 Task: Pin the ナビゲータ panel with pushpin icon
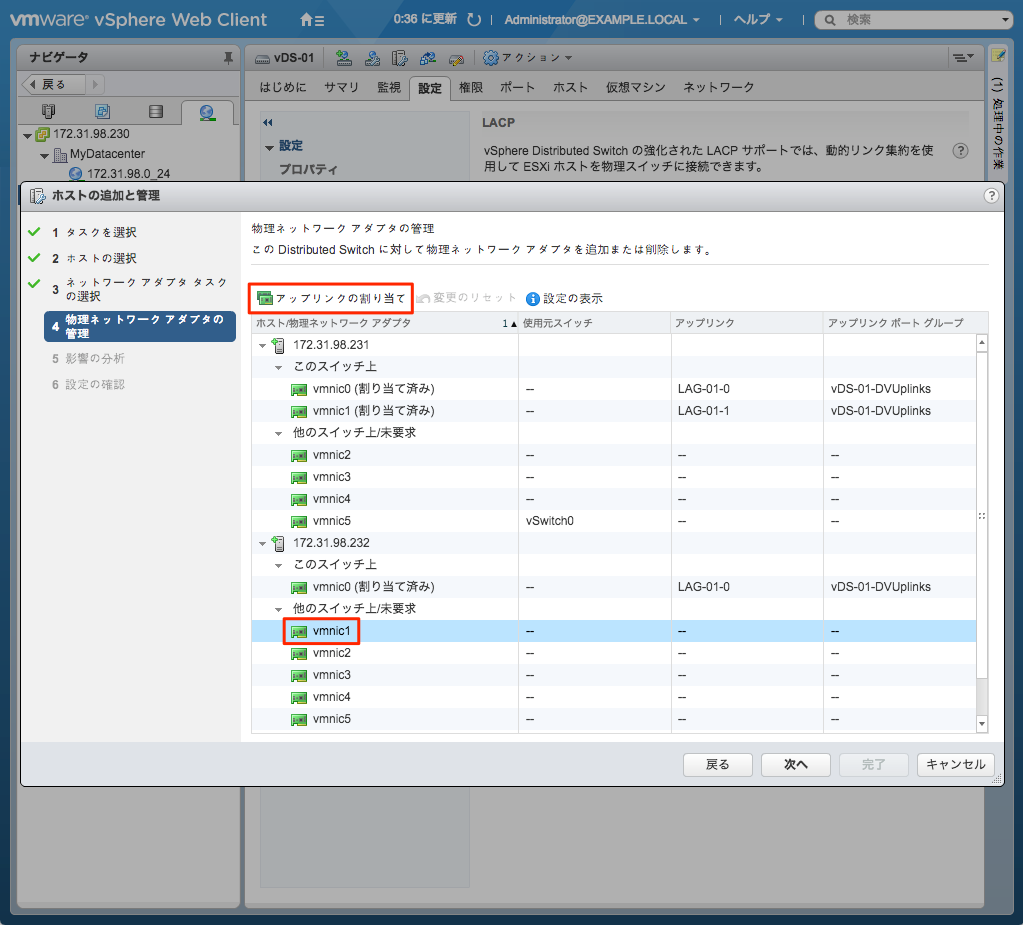(228, 57)
